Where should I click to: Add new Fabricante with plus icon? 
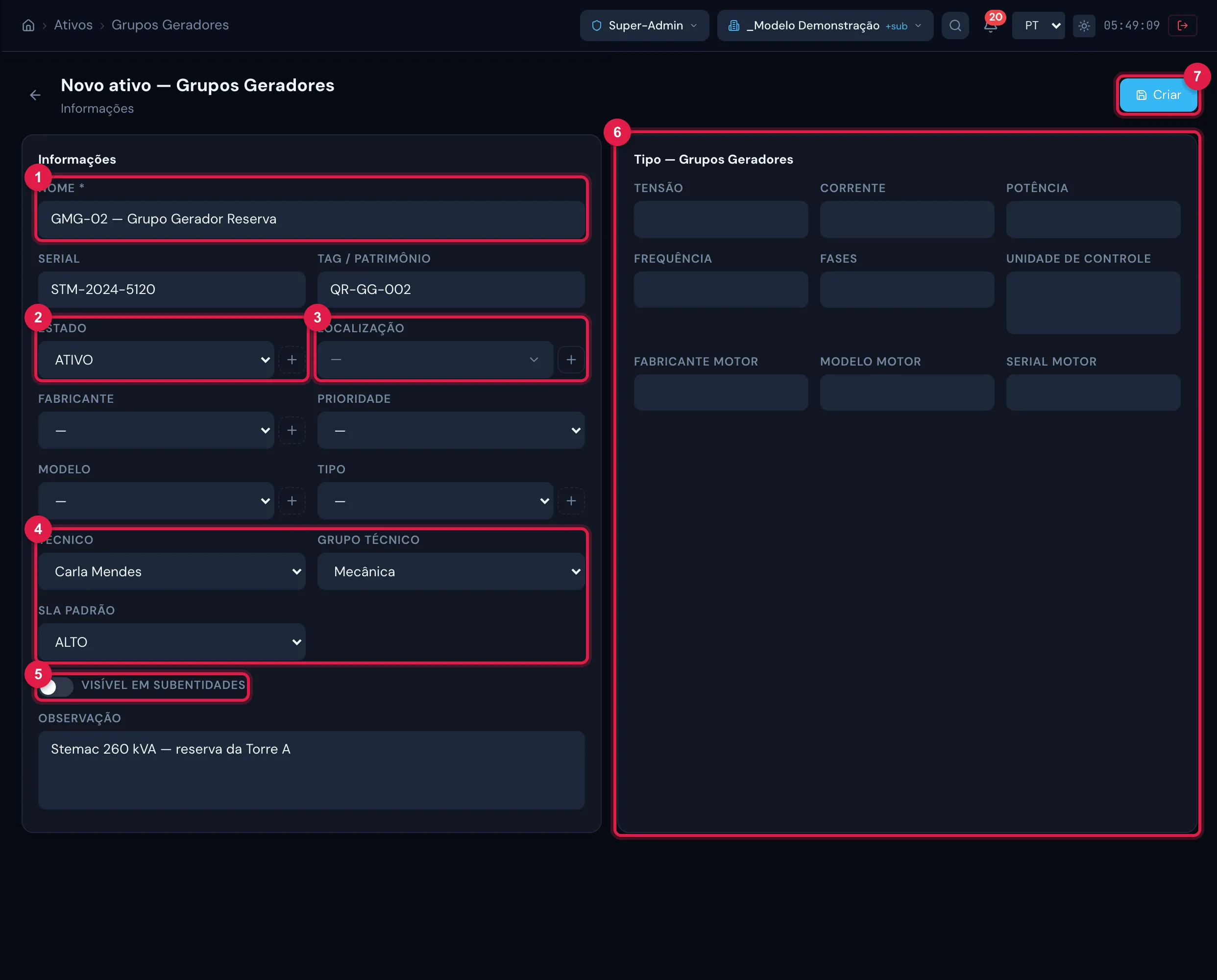click(x=292, y=430)
